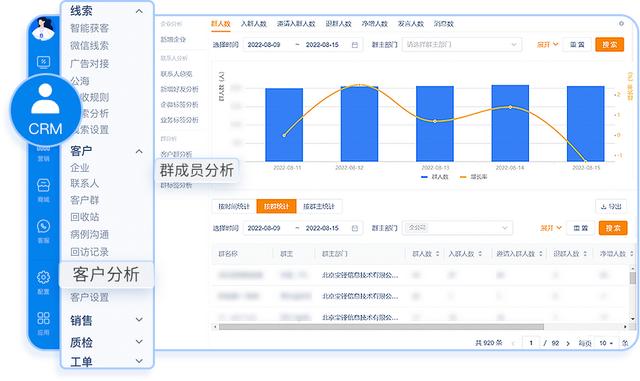Switch to the 消息数 tab
This screenshot has height=381, width=640.
pyautogui.click(x=444, y=24)
